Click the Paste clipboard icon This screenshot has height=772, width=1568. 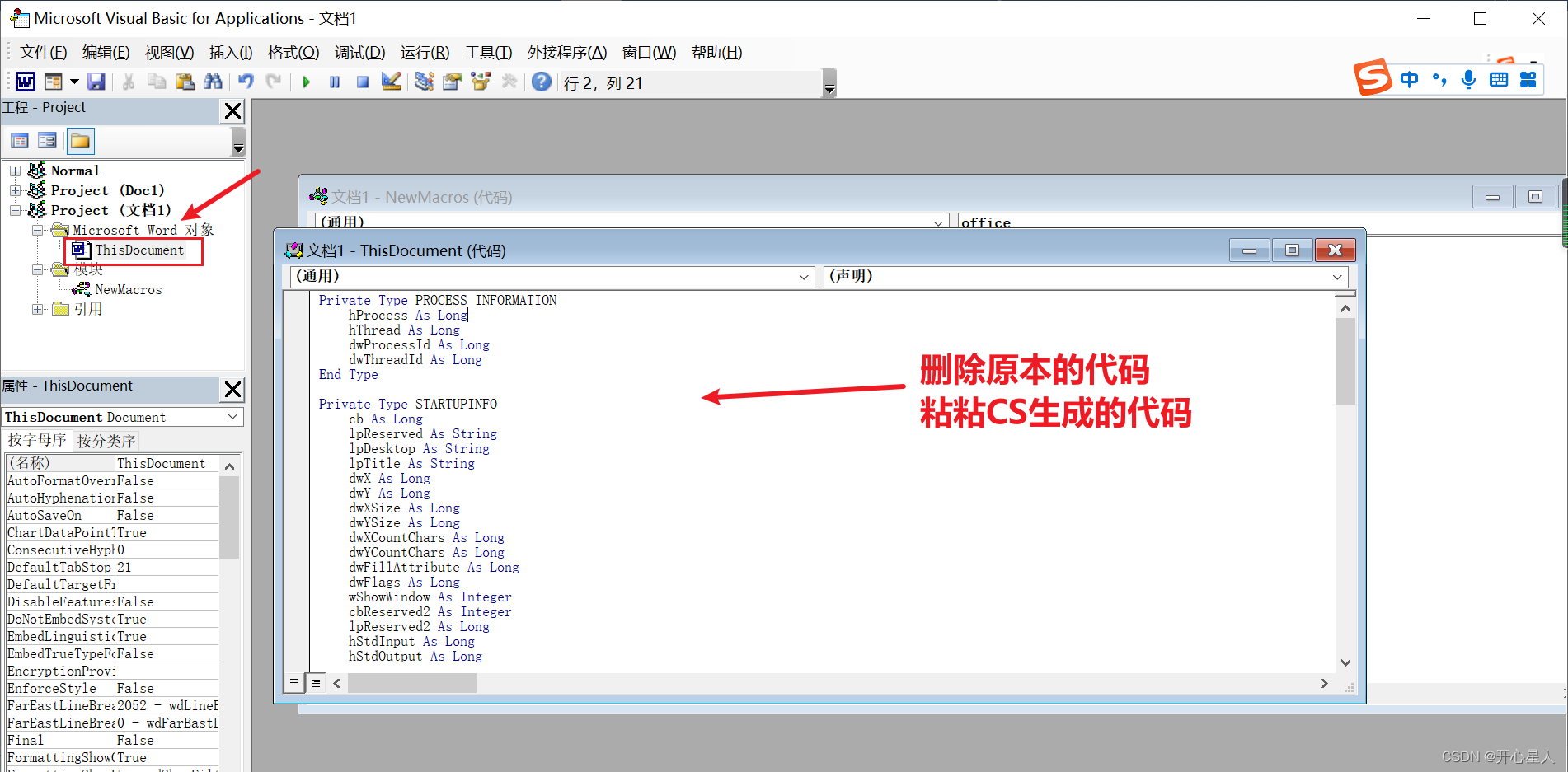coord(185,82)
